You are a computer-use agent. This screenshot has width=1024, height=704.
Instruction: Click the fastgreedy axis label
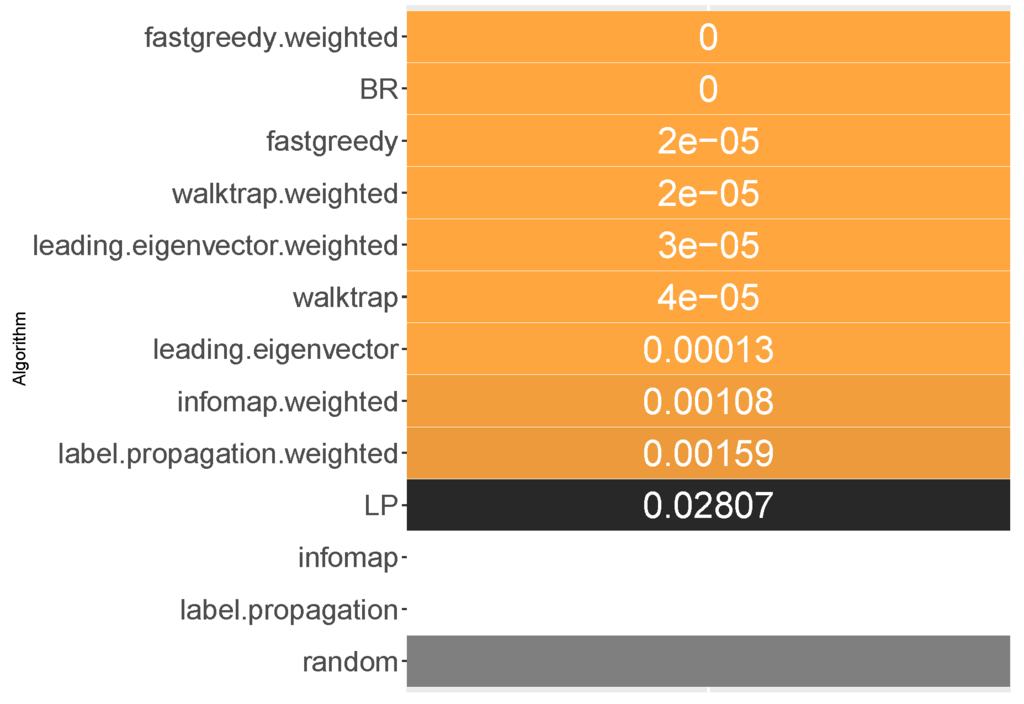coord(331,142)
